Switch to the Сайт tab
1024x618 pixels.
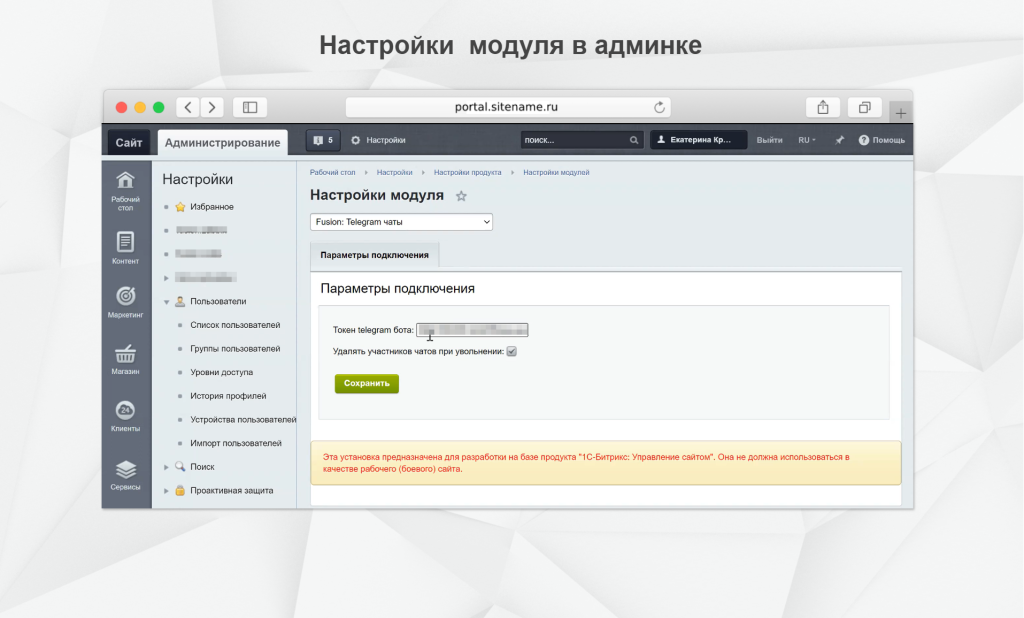point(129,142)
